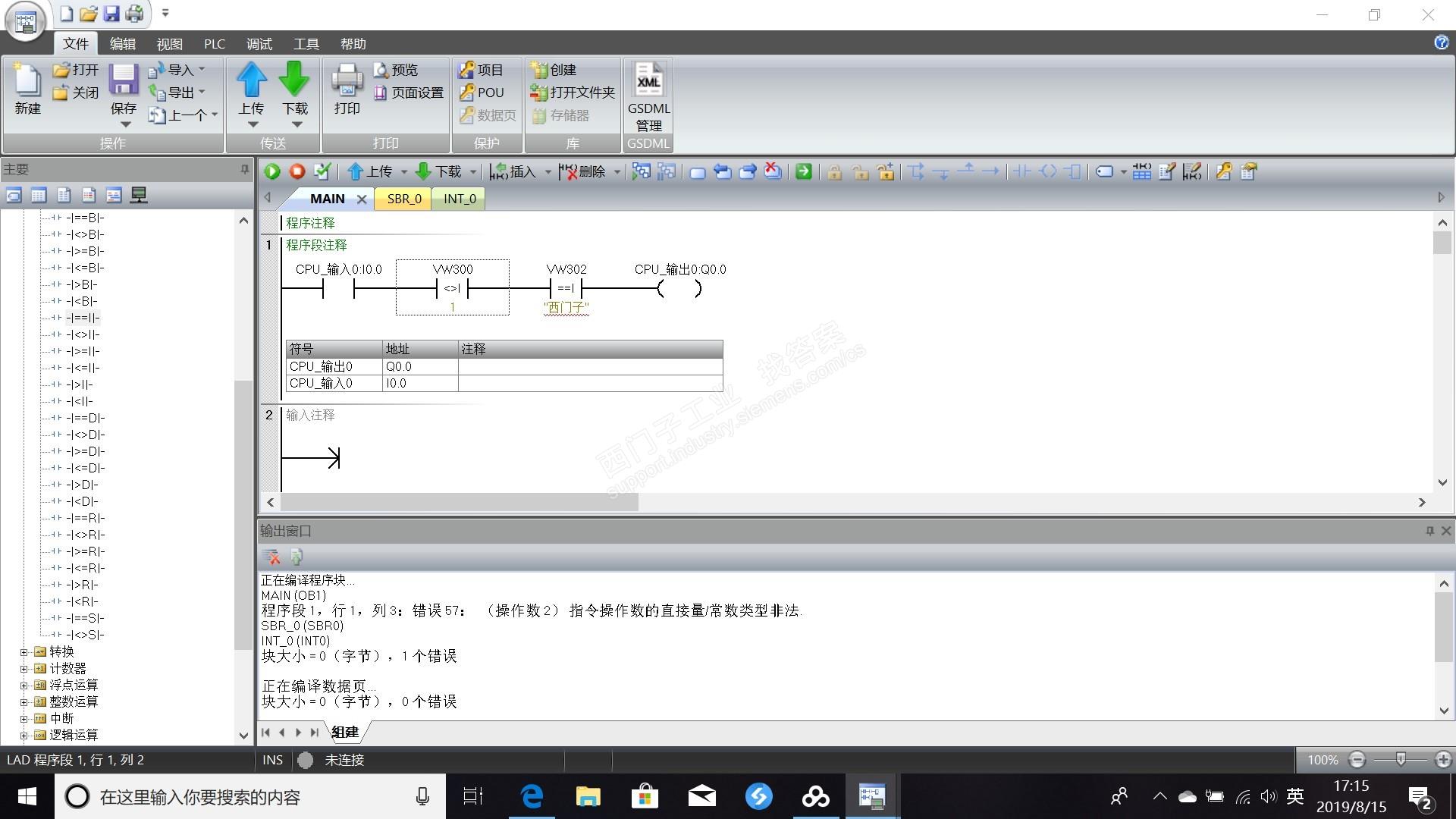Click the red STOP button in editor toolbar
1456x819 pixels.
[x=297, y=172]
